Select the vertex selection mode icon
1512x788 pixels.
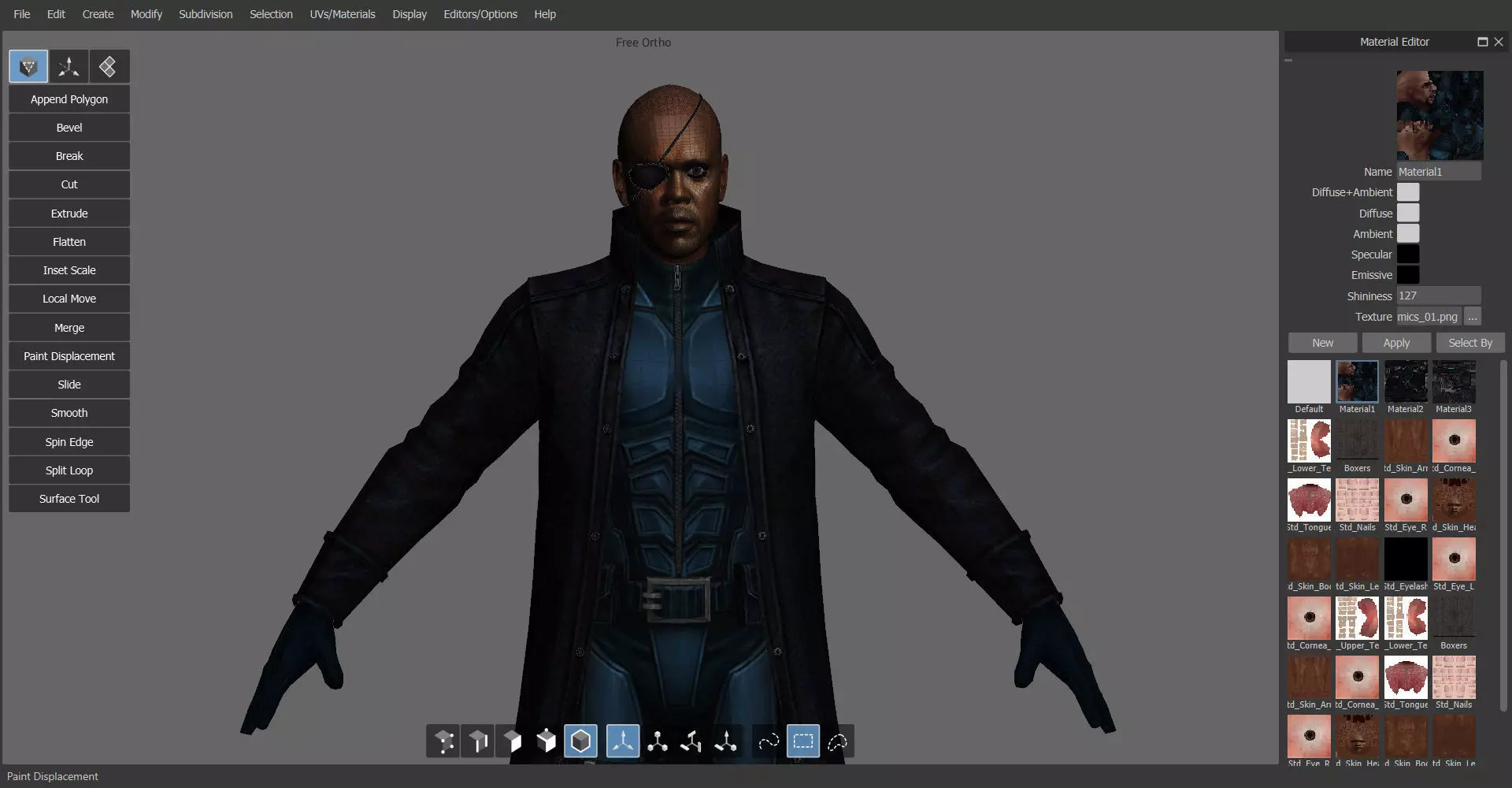coord(443,741)
